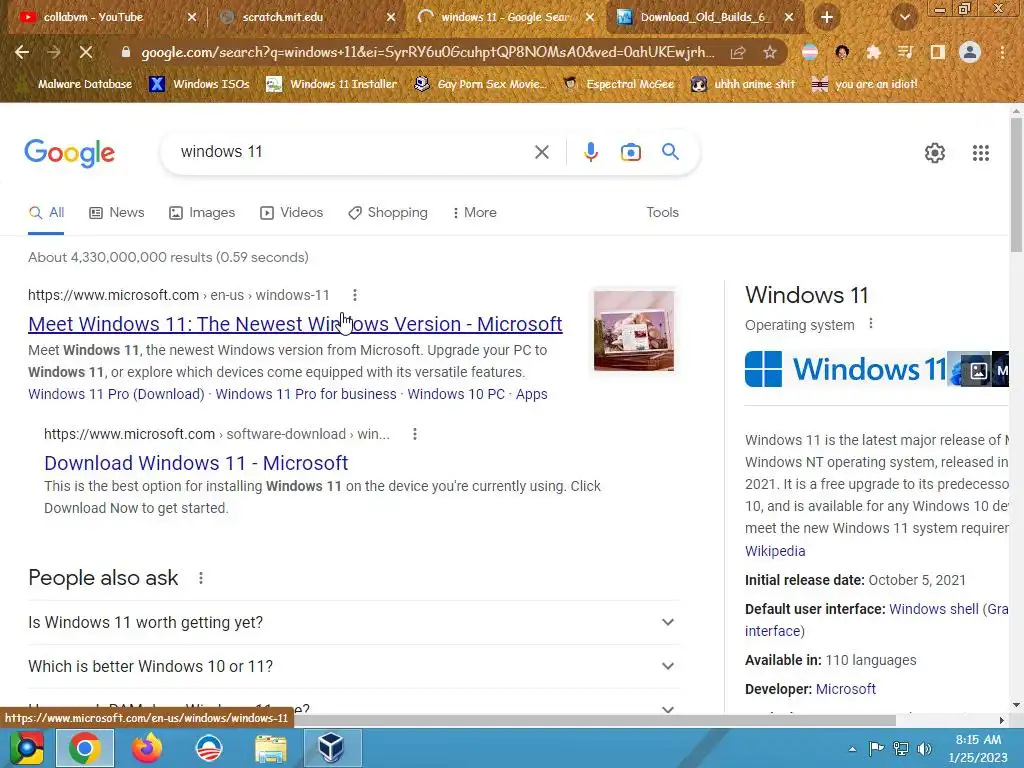Image resolution: width=1024 pixels, height=768 pixels.
Task: Open the Google apps grid
Action: 981,153
